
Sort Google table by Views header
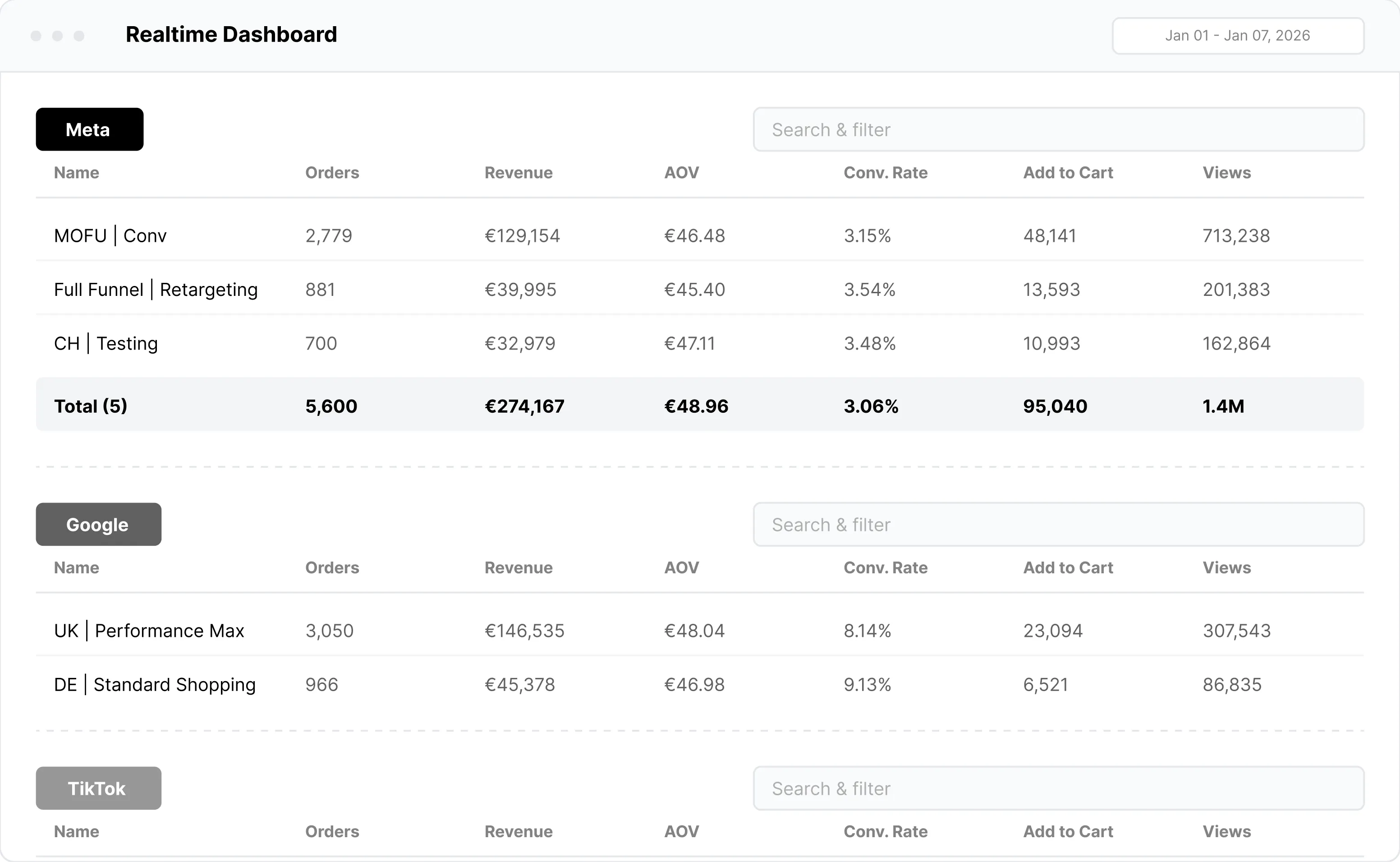click(1226, 568)
